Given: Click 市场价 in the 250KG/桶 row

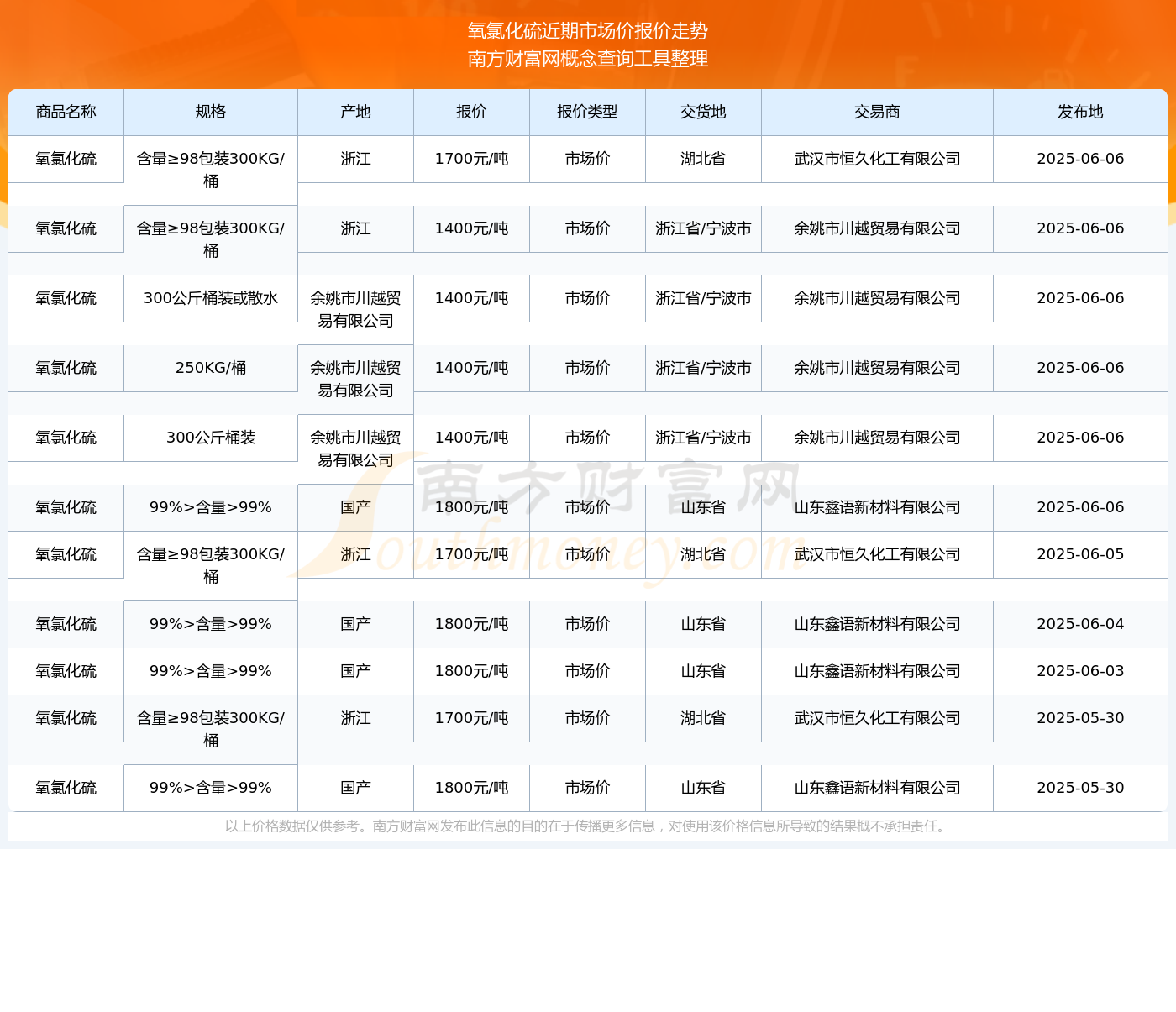Looking at the screenshot, I should (x=588, y=368).
